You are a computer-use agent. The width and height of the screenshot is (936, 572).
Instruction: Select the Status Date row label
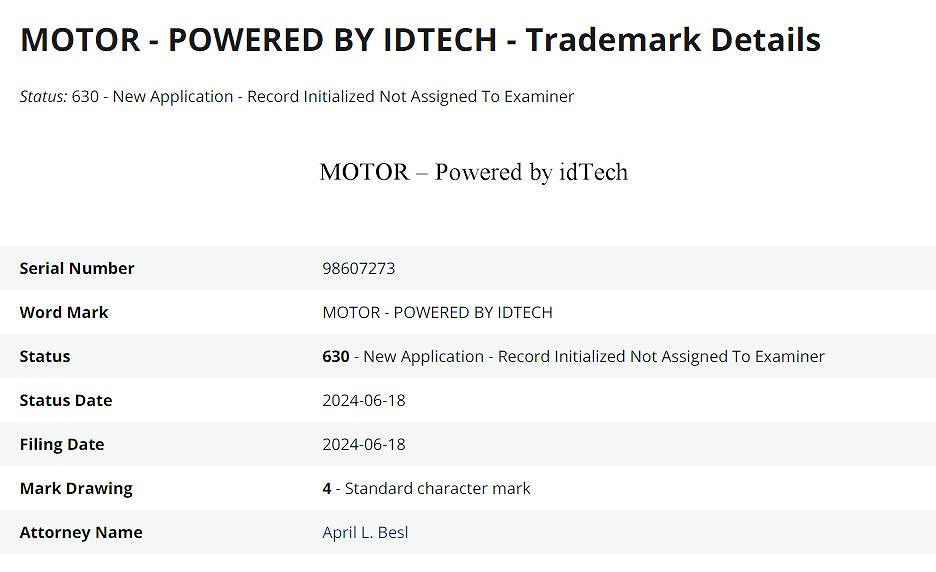pos(66,400)
